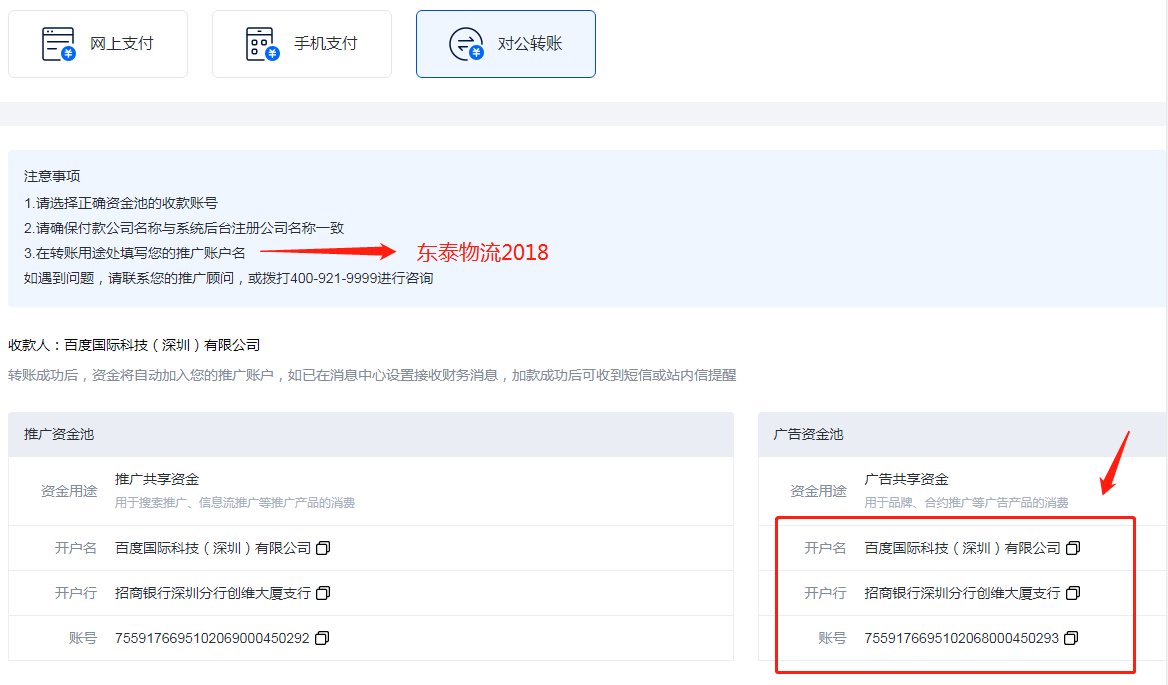Click 用于品牌、合约推广 description text

[966, 503]
